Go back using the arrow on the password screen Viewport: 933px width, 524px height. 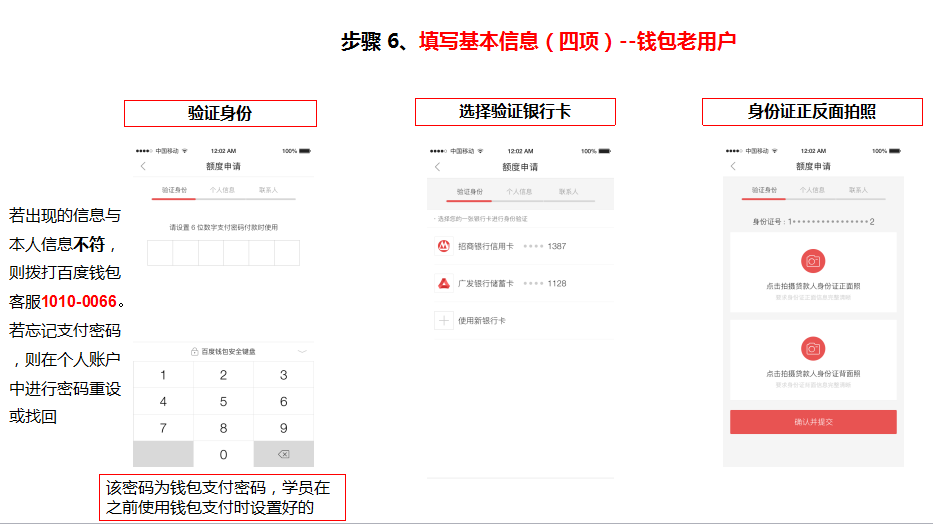pos(143,166)
